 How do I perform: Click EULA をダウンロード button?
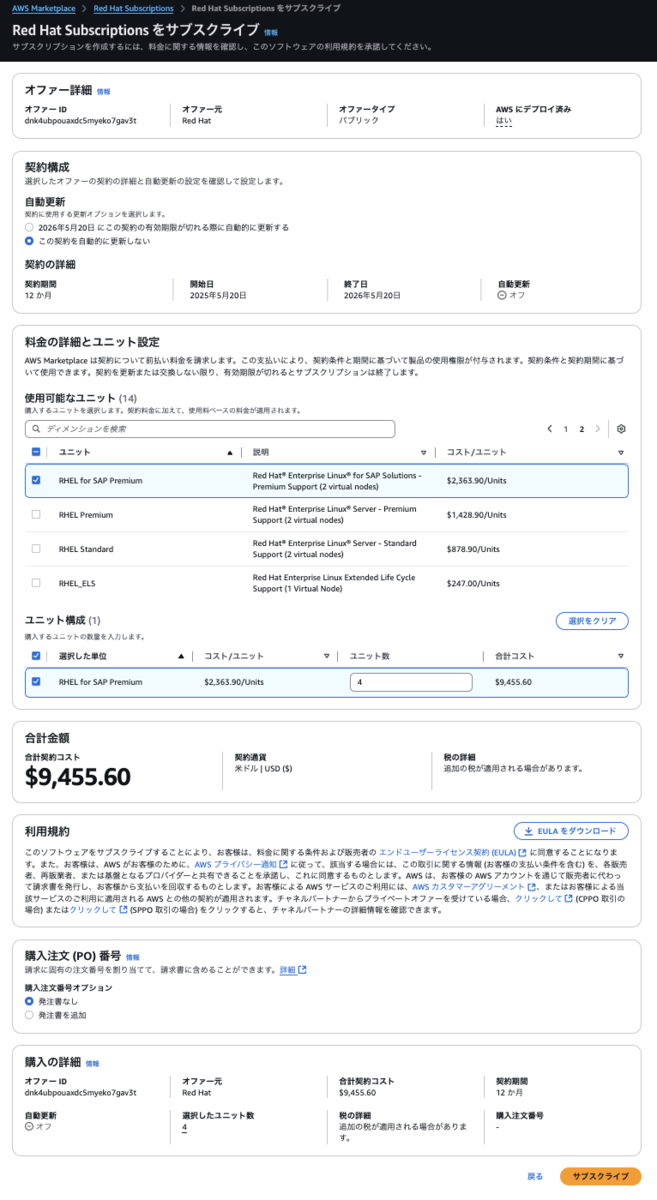coord(571,831)
